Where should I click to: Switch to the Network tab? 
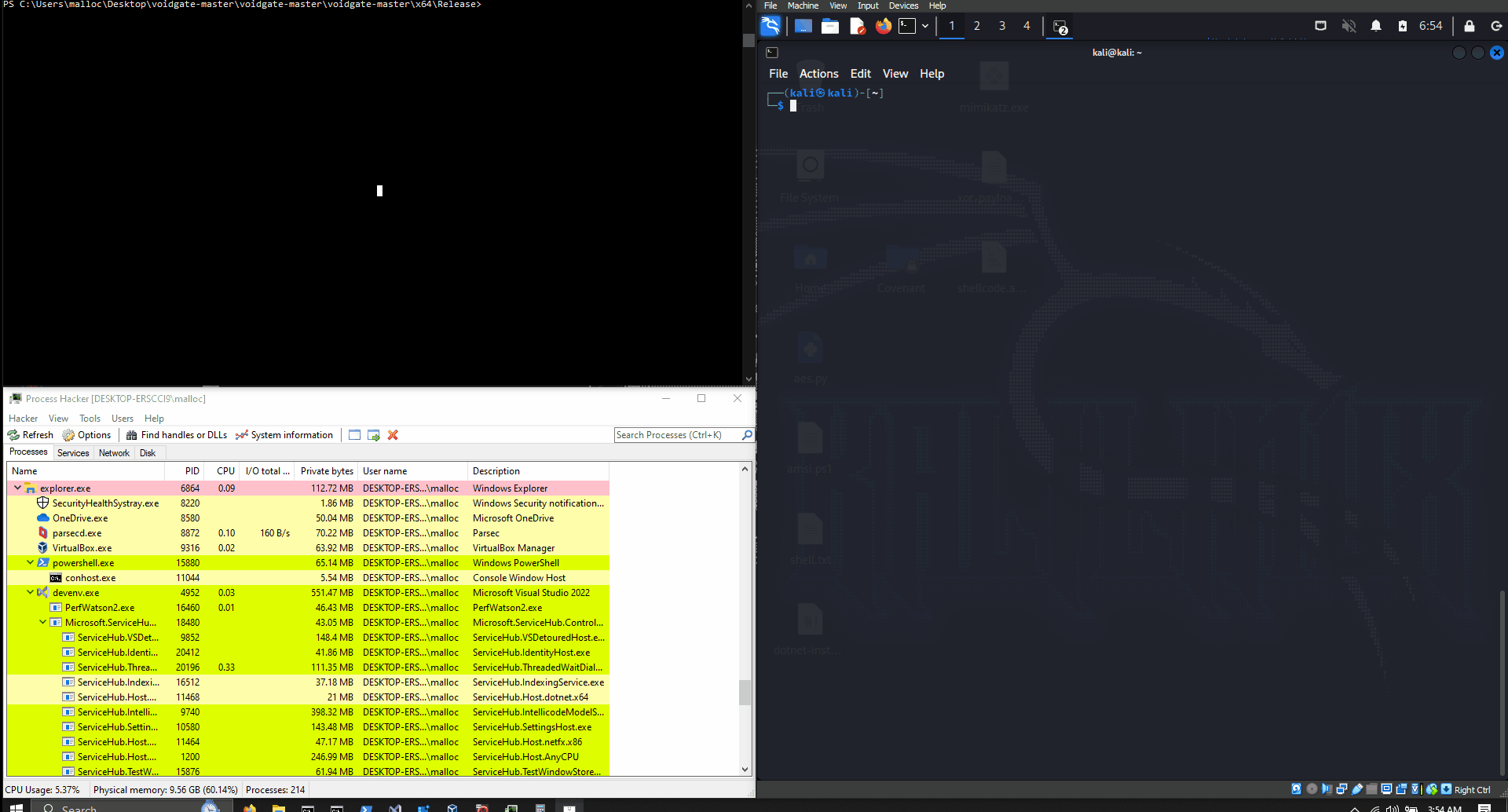(x=114, y=453)
